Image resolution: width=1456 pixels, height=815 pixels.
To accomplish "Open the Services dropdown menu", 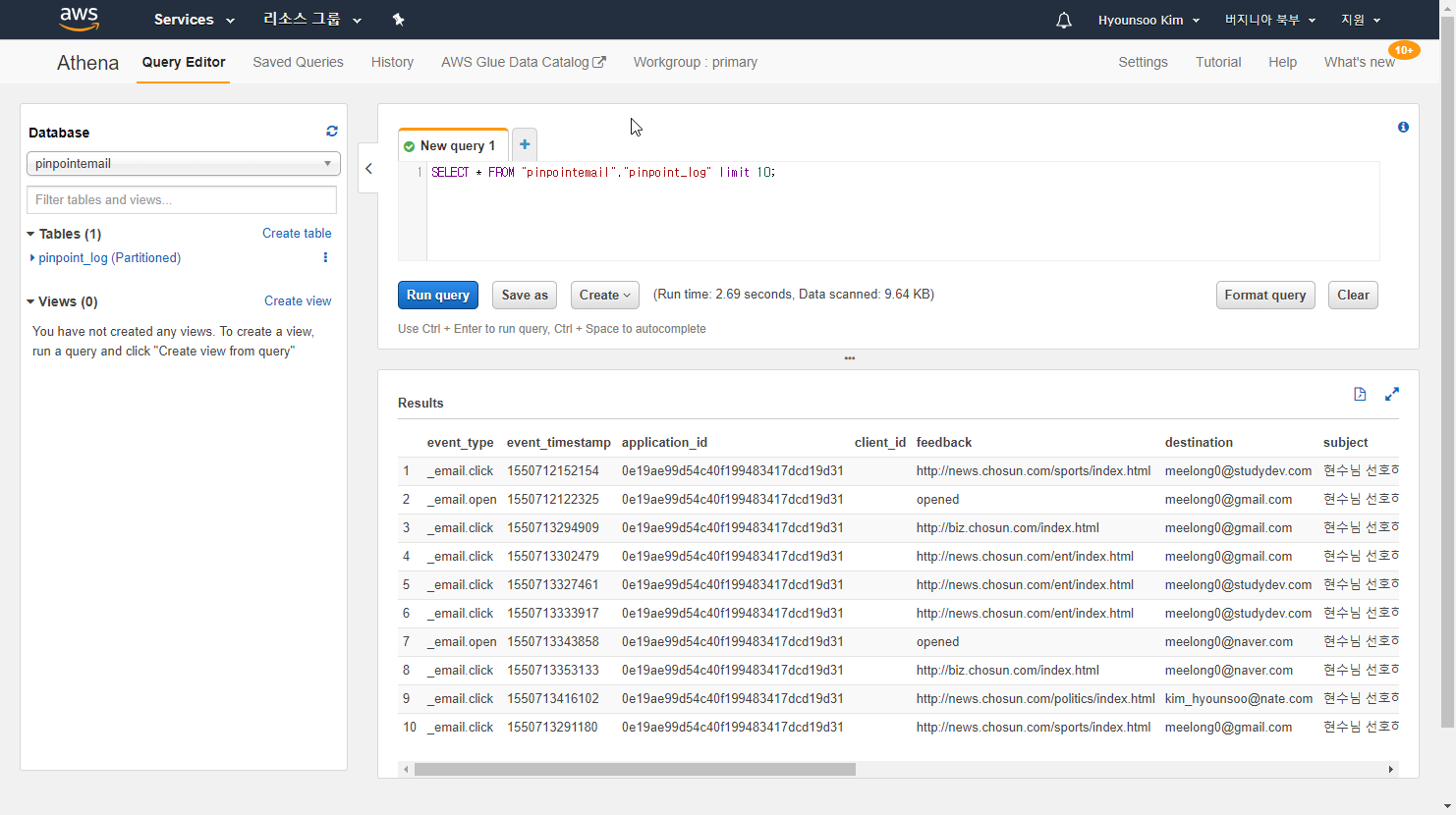I will click(195, 20).
